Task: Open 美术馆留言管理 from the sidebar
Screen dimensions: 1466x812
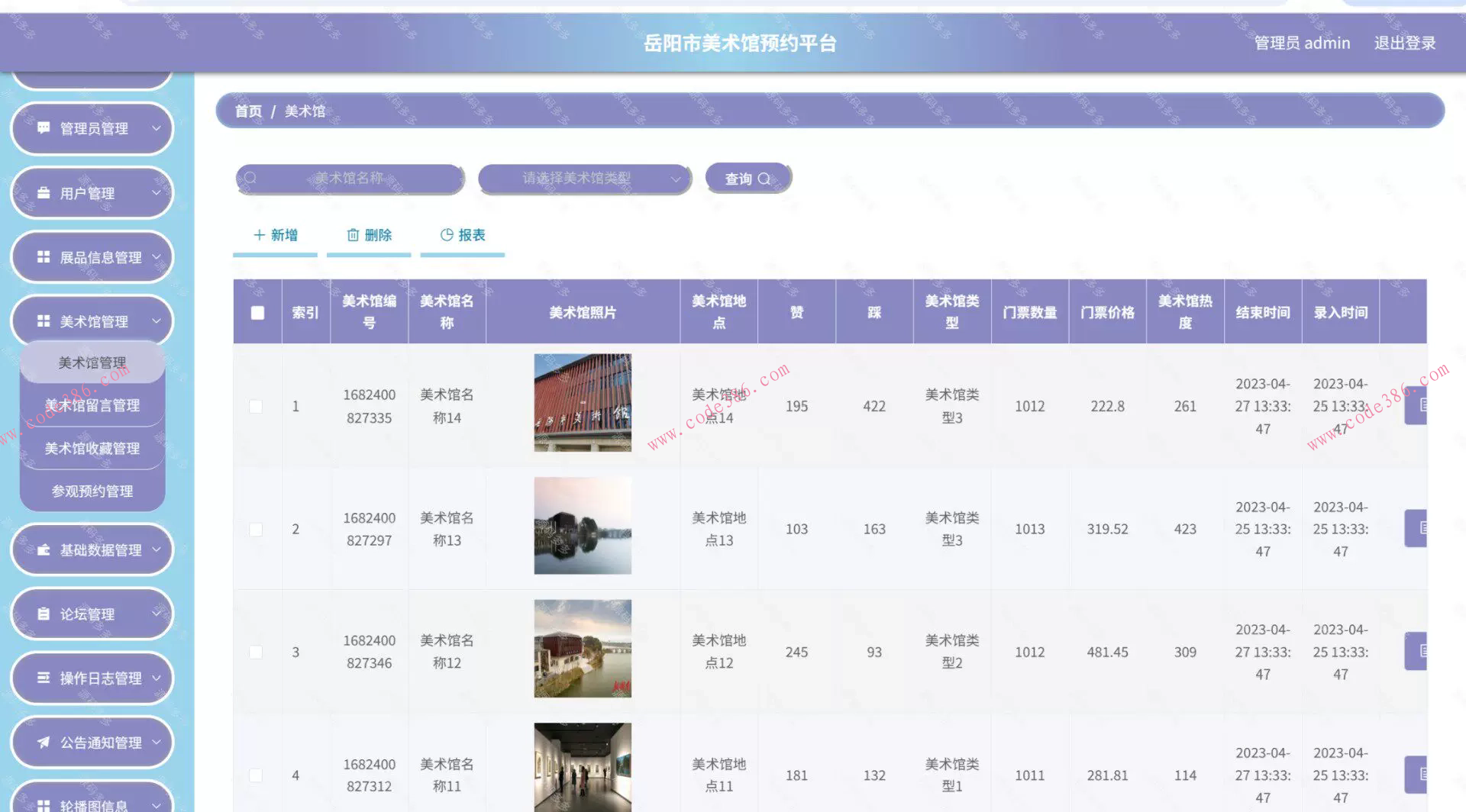Action: [x=92, y=405]
